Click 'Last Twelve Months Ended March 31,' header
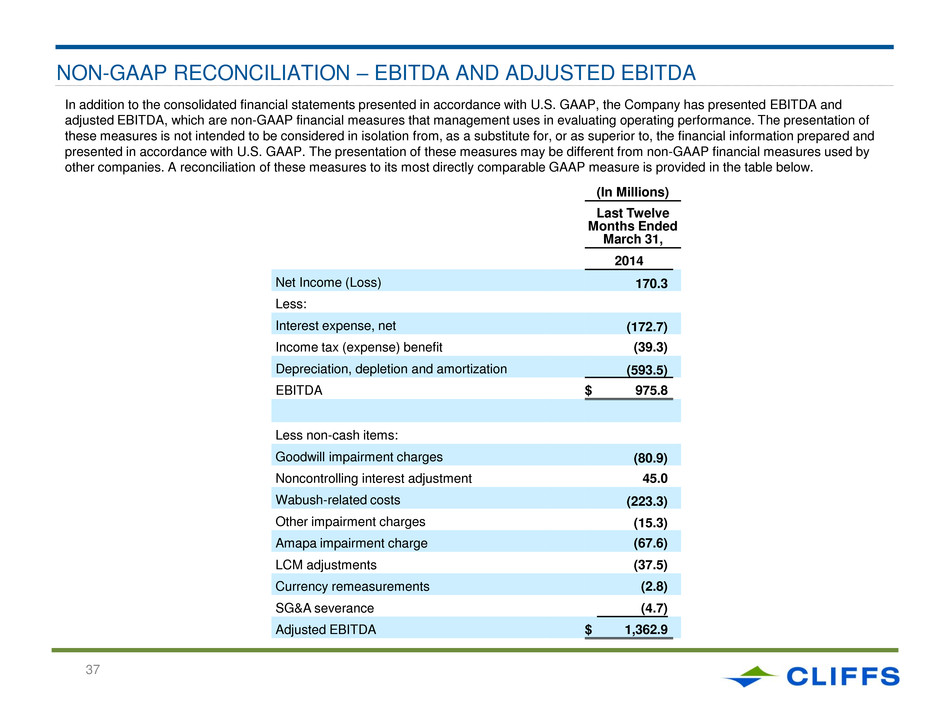The height and width of the screenshot is (705, 940). pos(632,226)
